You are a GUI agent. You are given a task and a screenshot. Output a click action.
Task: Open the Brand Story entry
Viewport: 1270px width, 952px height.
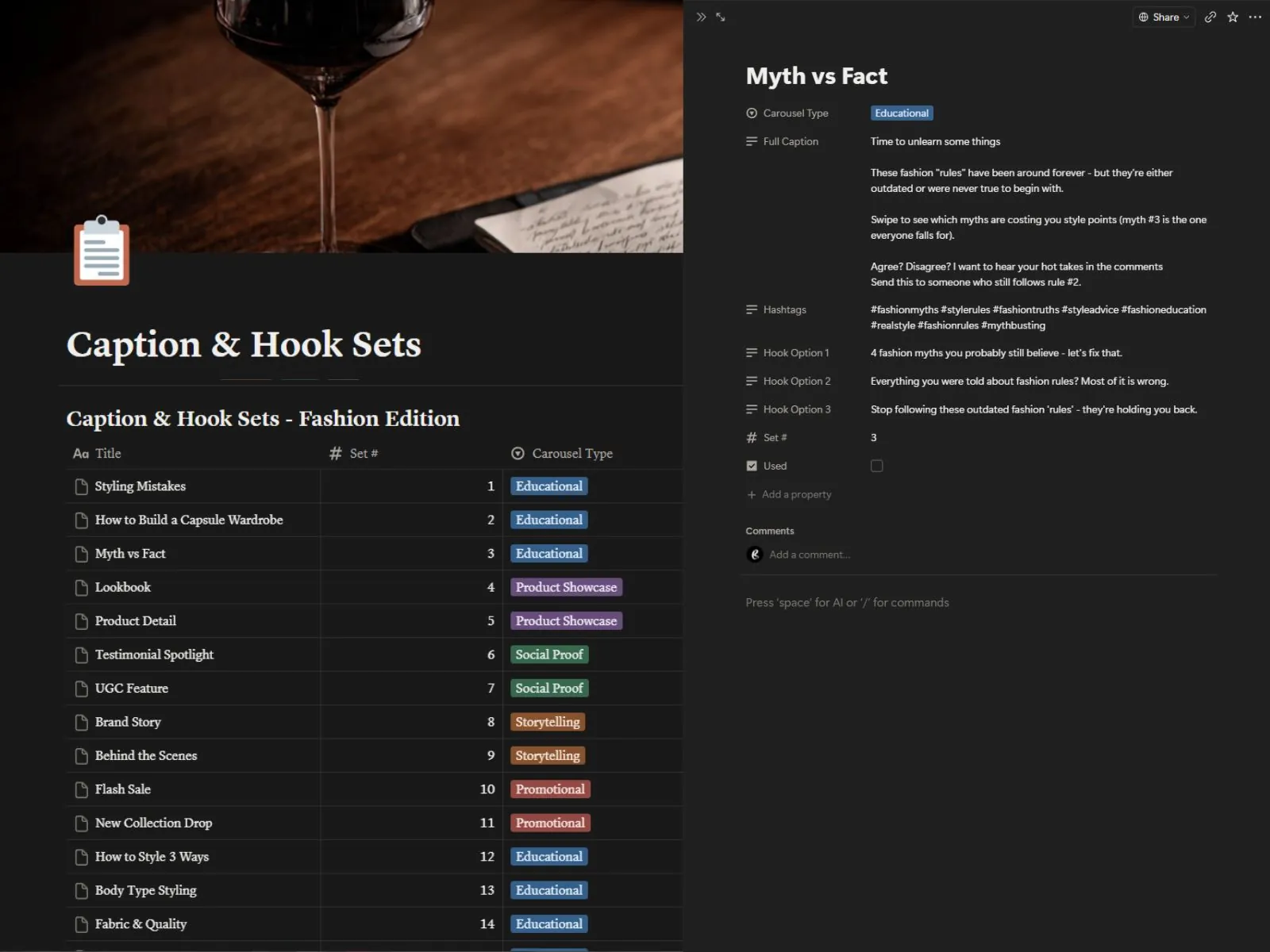click(x=128, y=722)
